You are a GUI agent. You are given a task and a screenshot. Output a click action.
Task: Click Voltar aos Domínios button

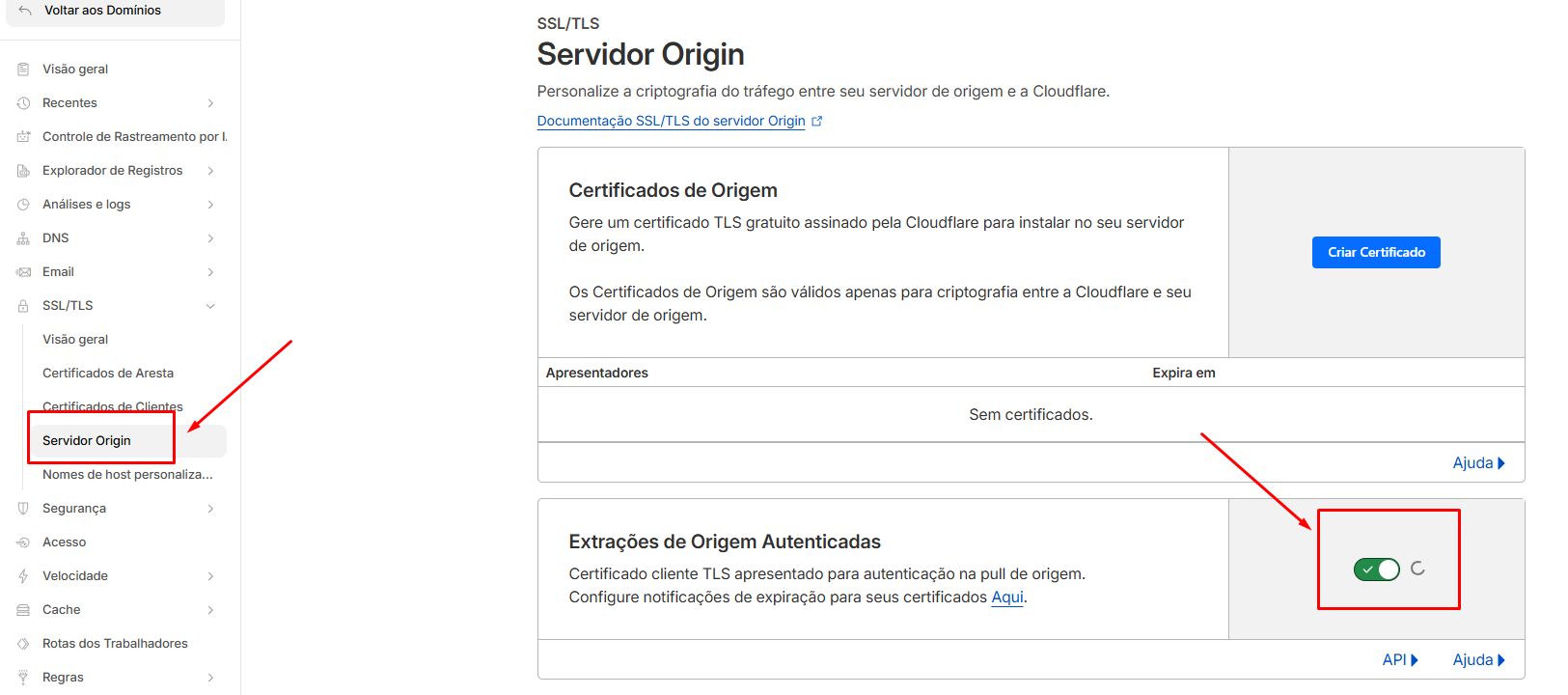click(115, 11)
